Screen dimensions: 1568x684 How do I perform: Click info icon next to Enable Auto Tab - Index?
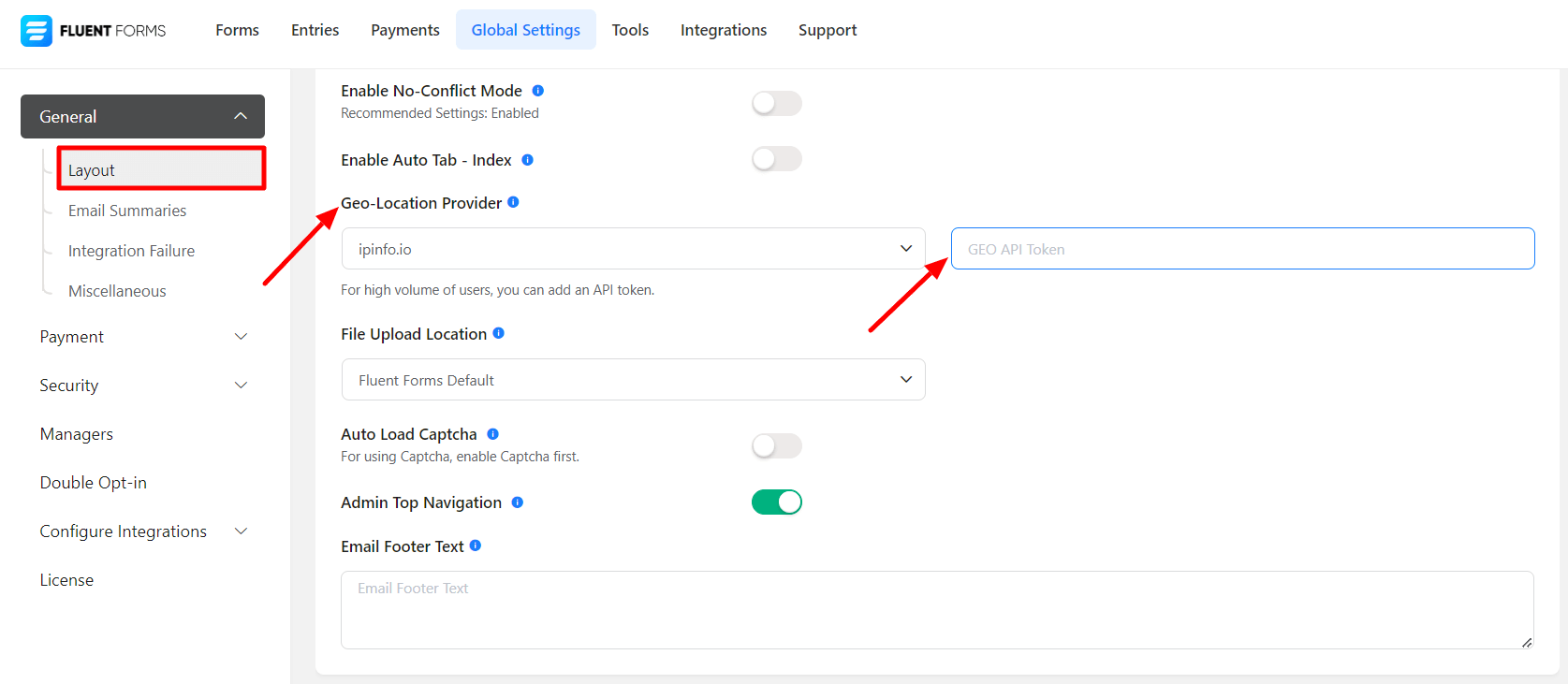pos(528,160)
